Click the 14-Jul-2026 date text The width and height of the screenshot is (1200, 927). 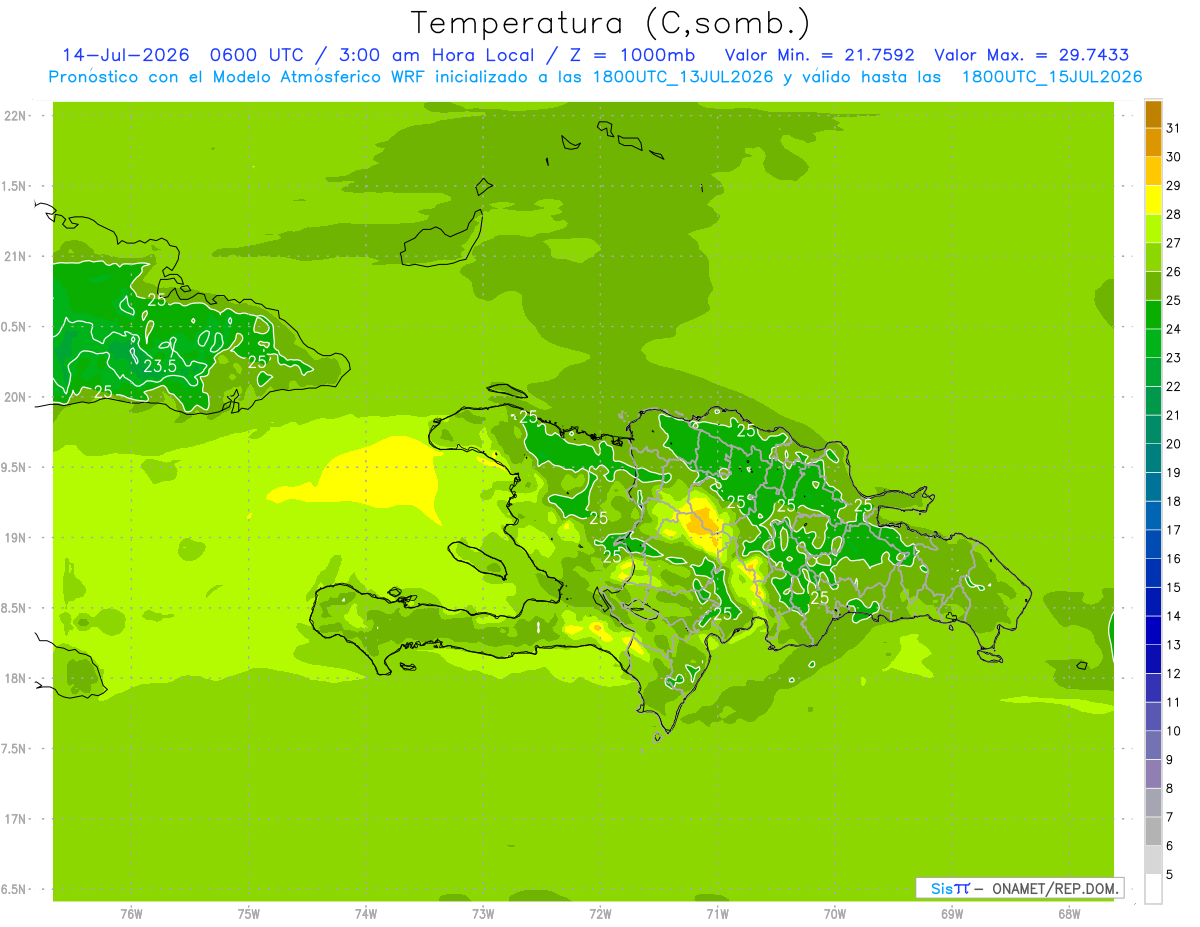[125, 55]
